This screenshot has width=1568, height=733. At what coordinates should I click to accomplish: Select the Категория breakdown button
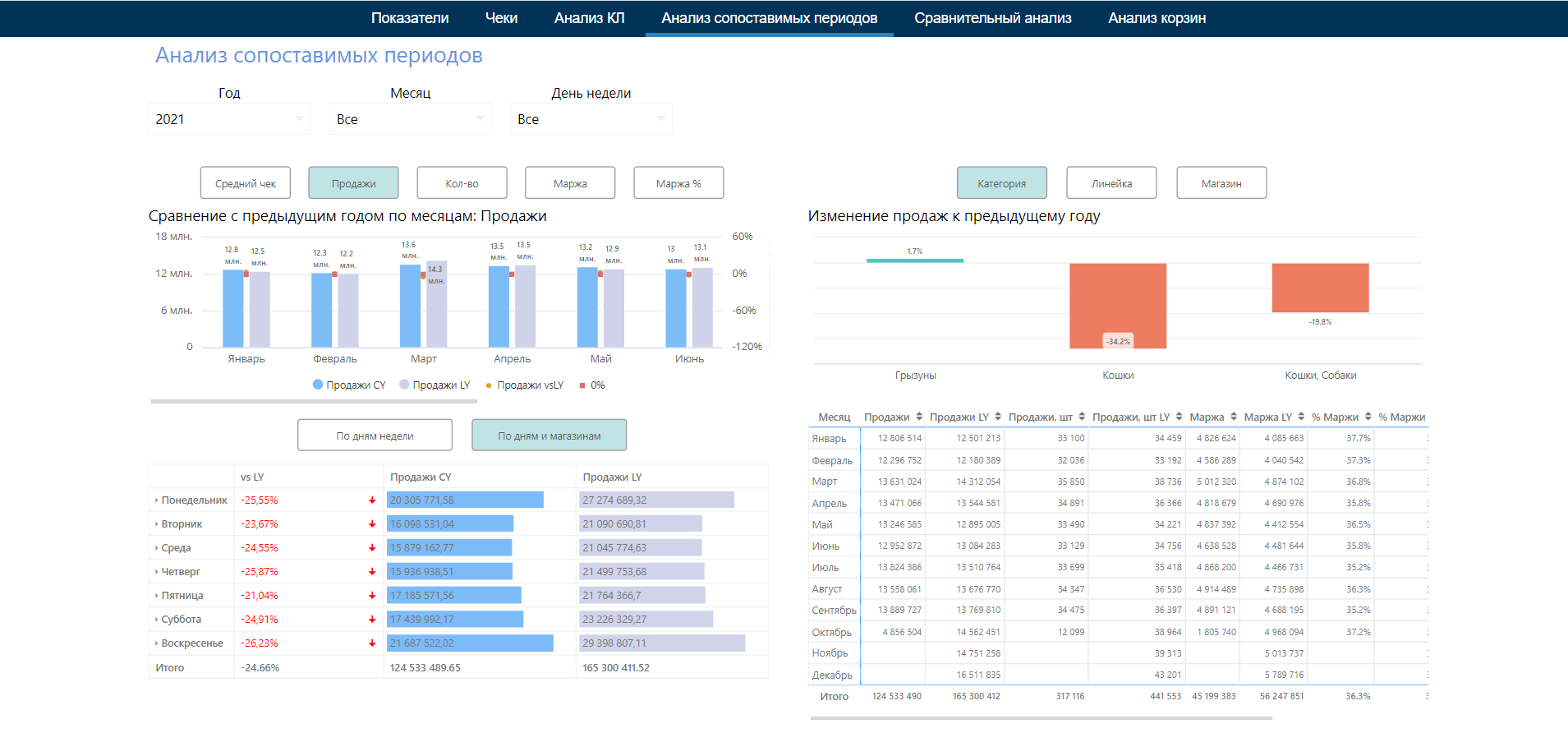click(1001, 182)
